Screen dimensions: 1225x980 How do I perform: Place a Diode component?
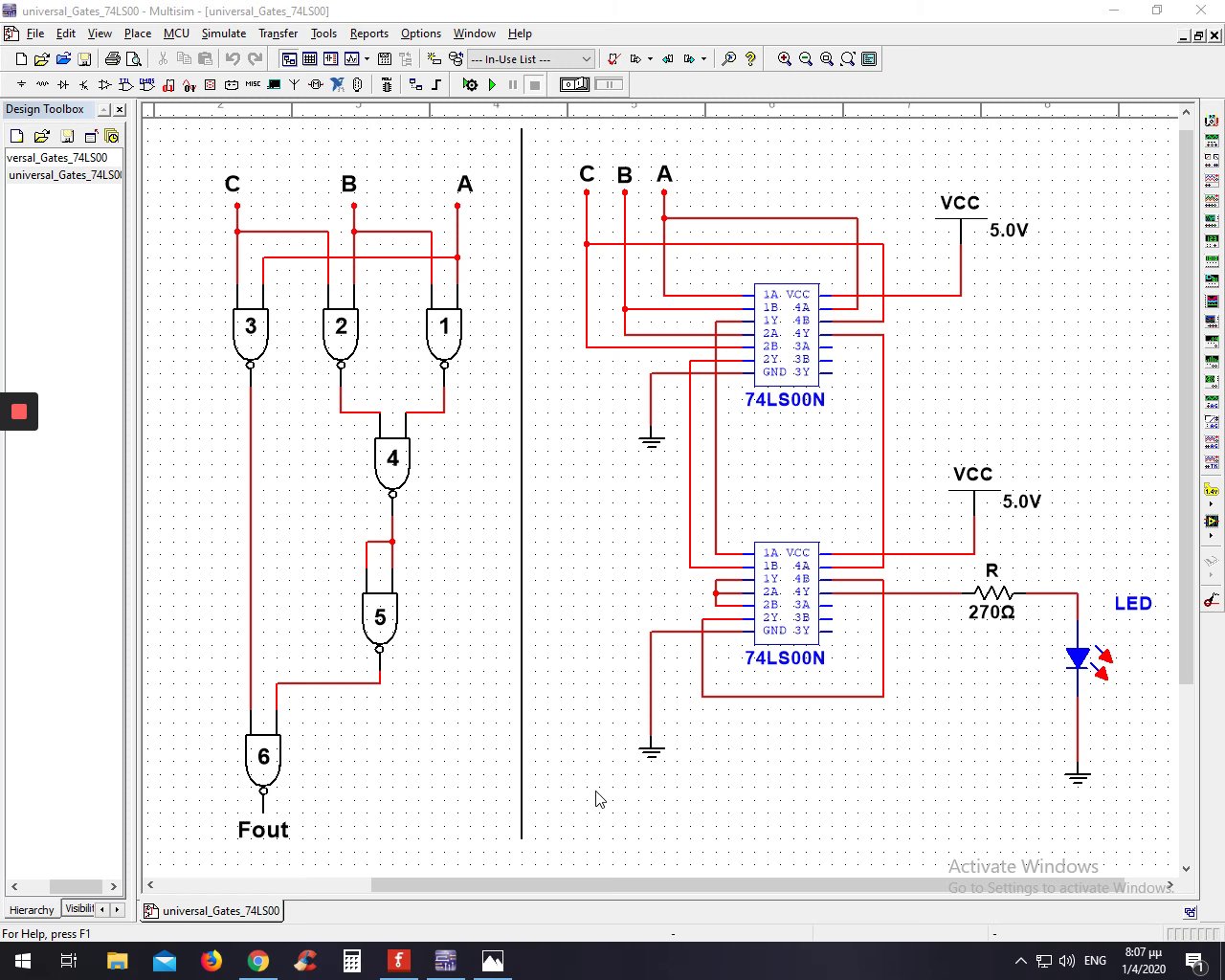coord(63,85)
